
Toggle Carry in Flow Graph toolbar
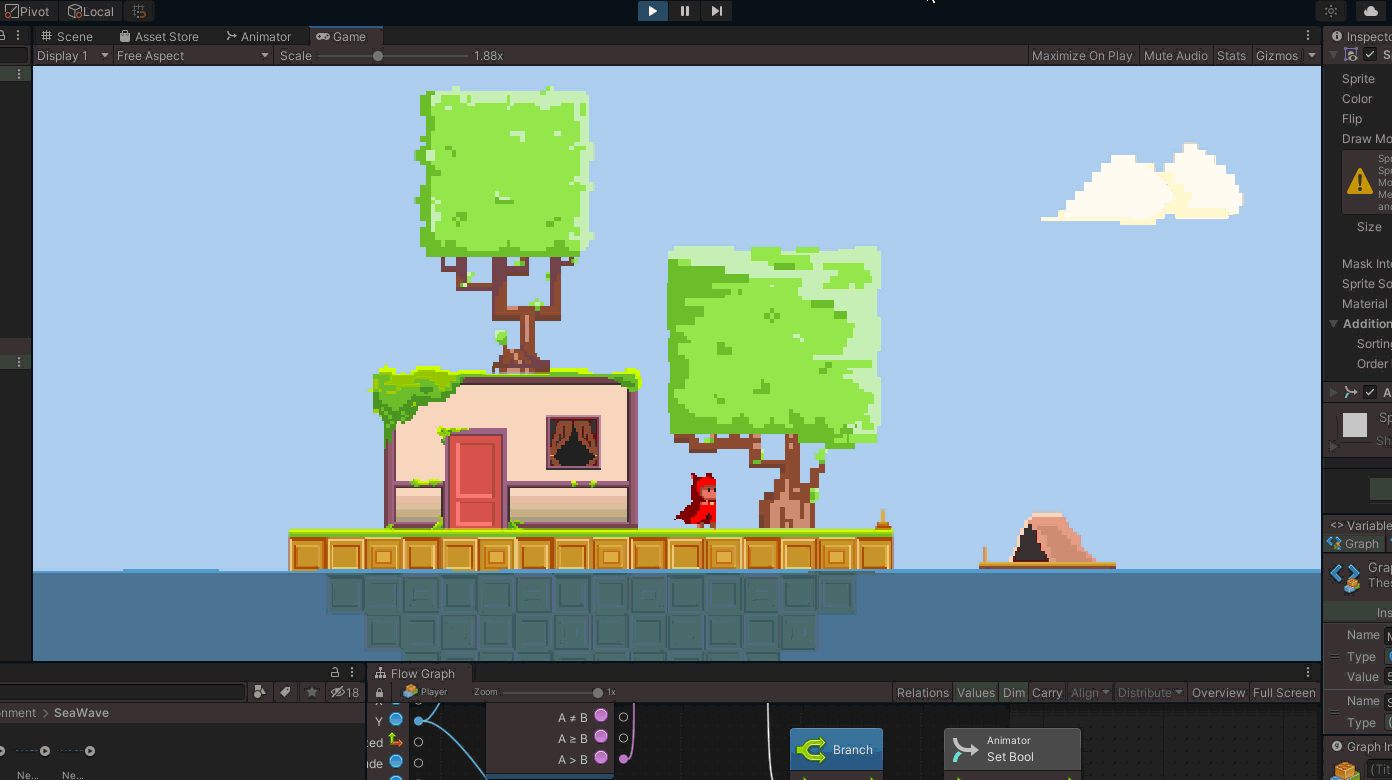tap(1047, 692)
